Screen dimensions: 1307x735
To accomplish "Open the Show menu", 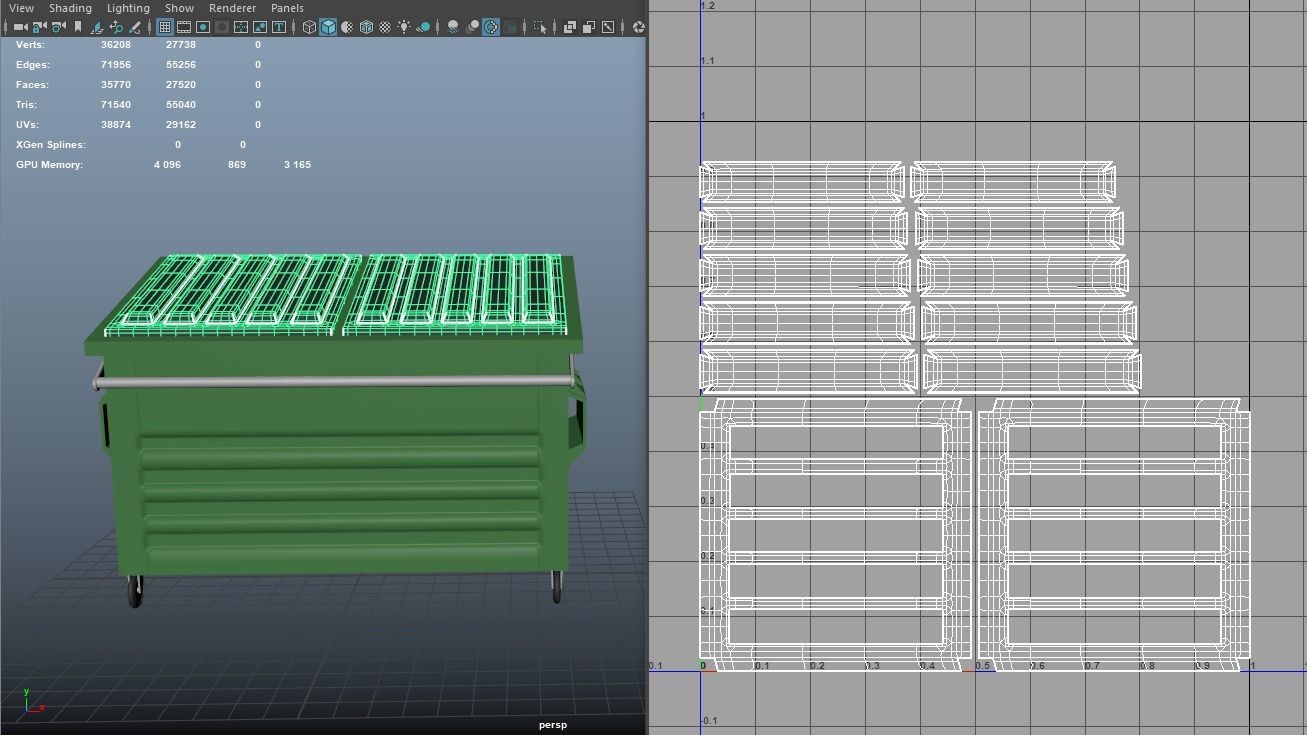I will [179, 8].
